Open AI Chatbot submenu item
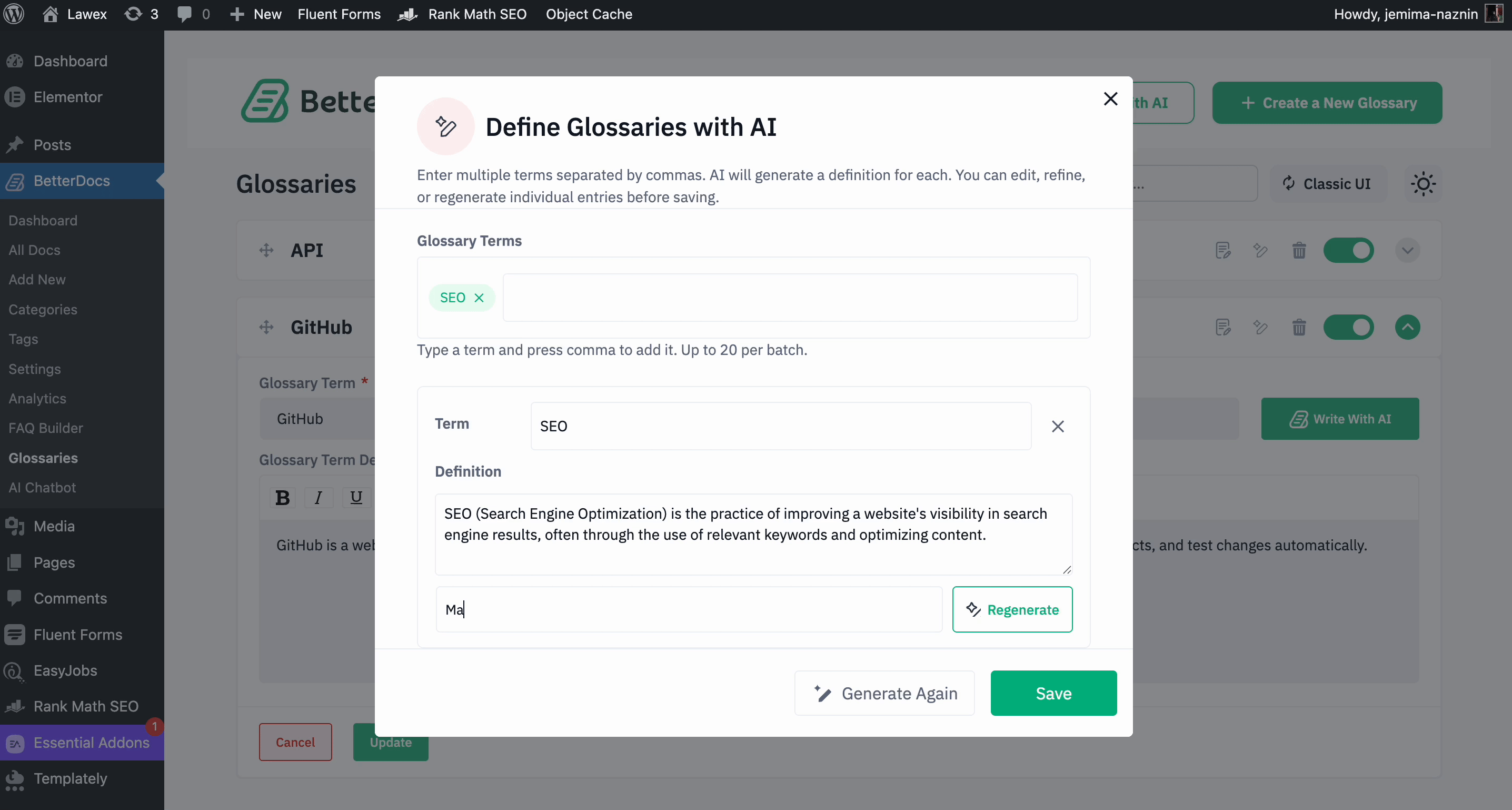1512x810 pixels. coord(42,488)
